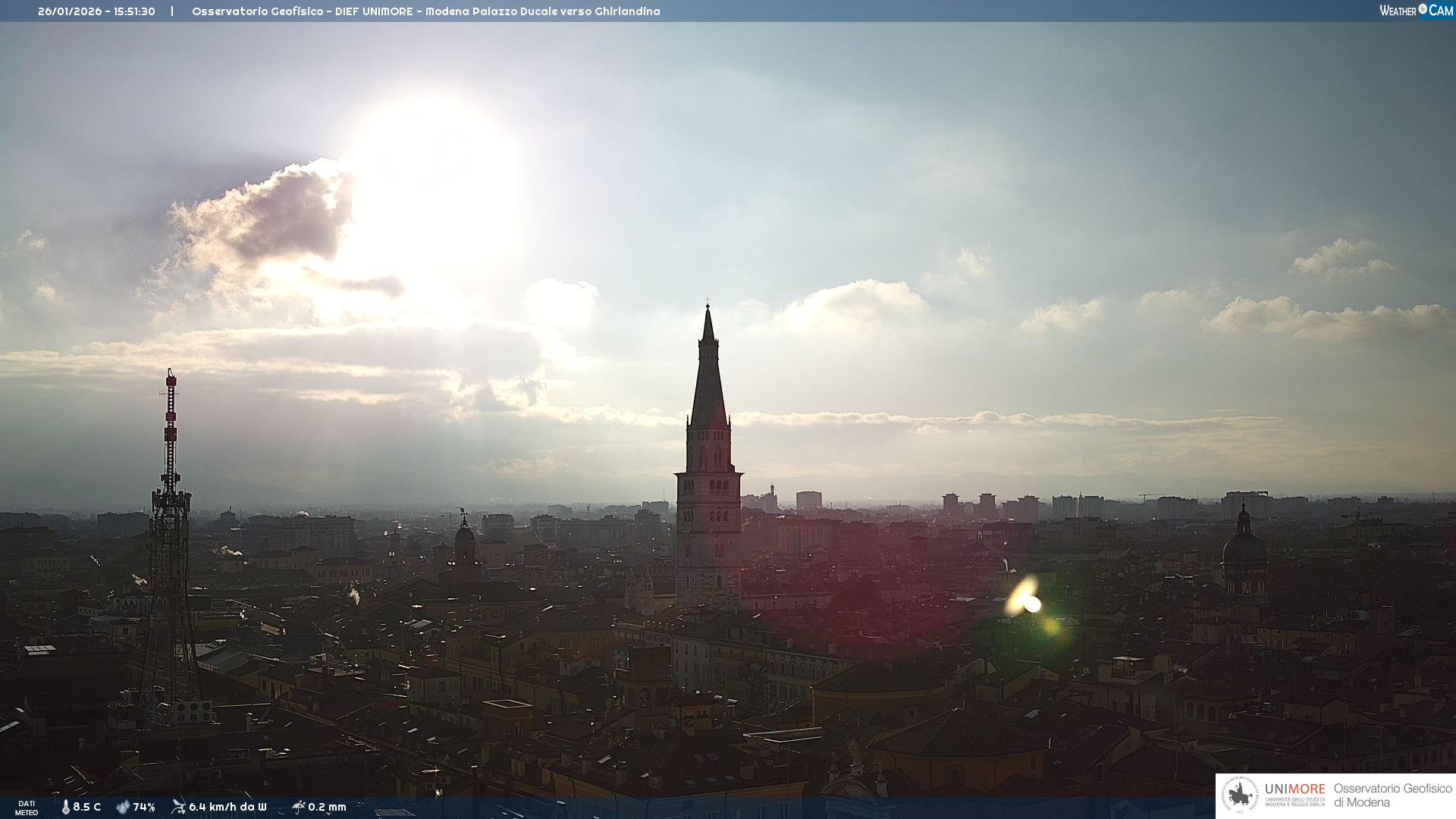Click the 6.4 km/h wind speed reading

tap(227, 807)
